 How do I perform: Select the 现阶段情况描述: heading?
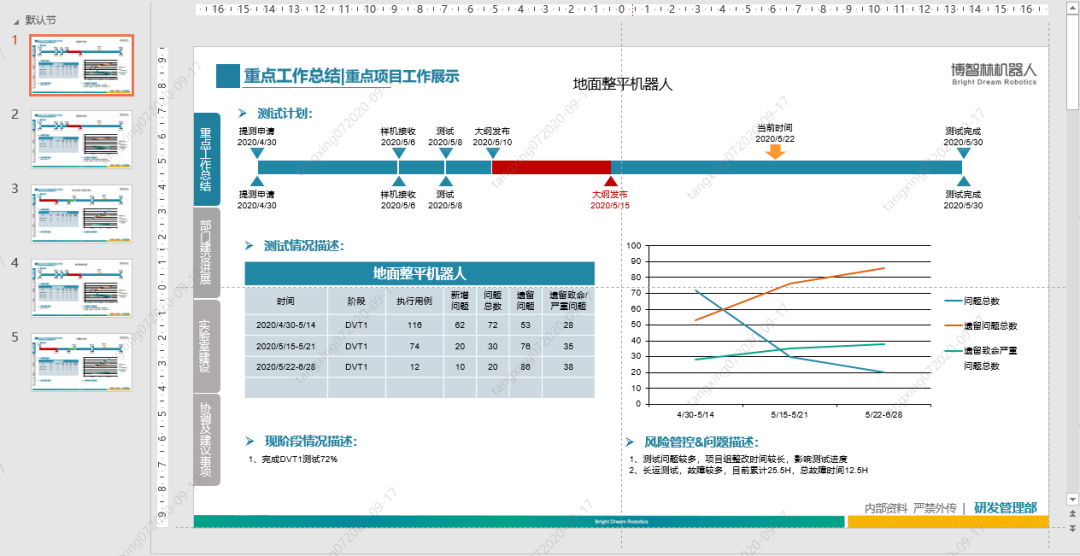pyautogui.click(x=311, y=442)
